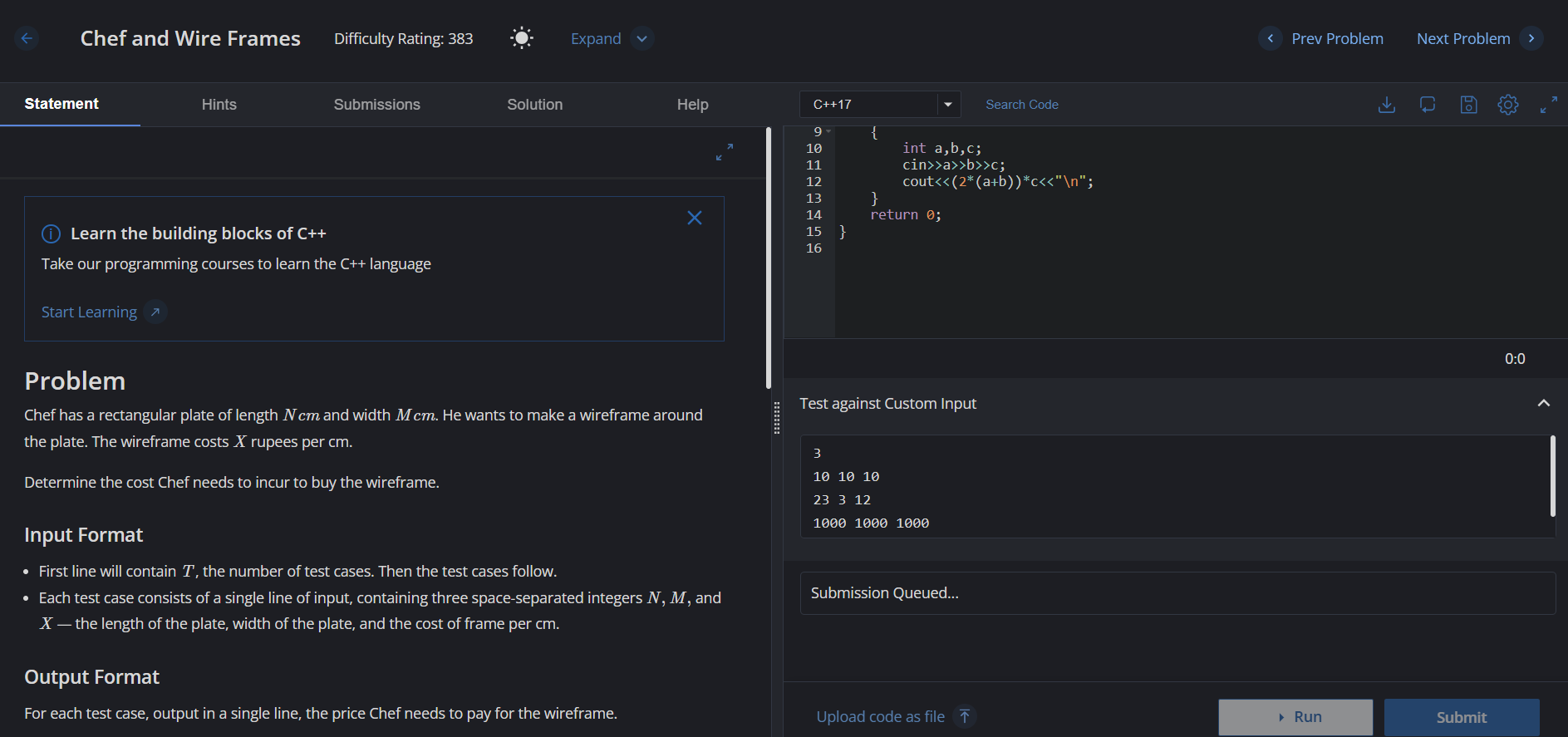Run the code

1295,717
